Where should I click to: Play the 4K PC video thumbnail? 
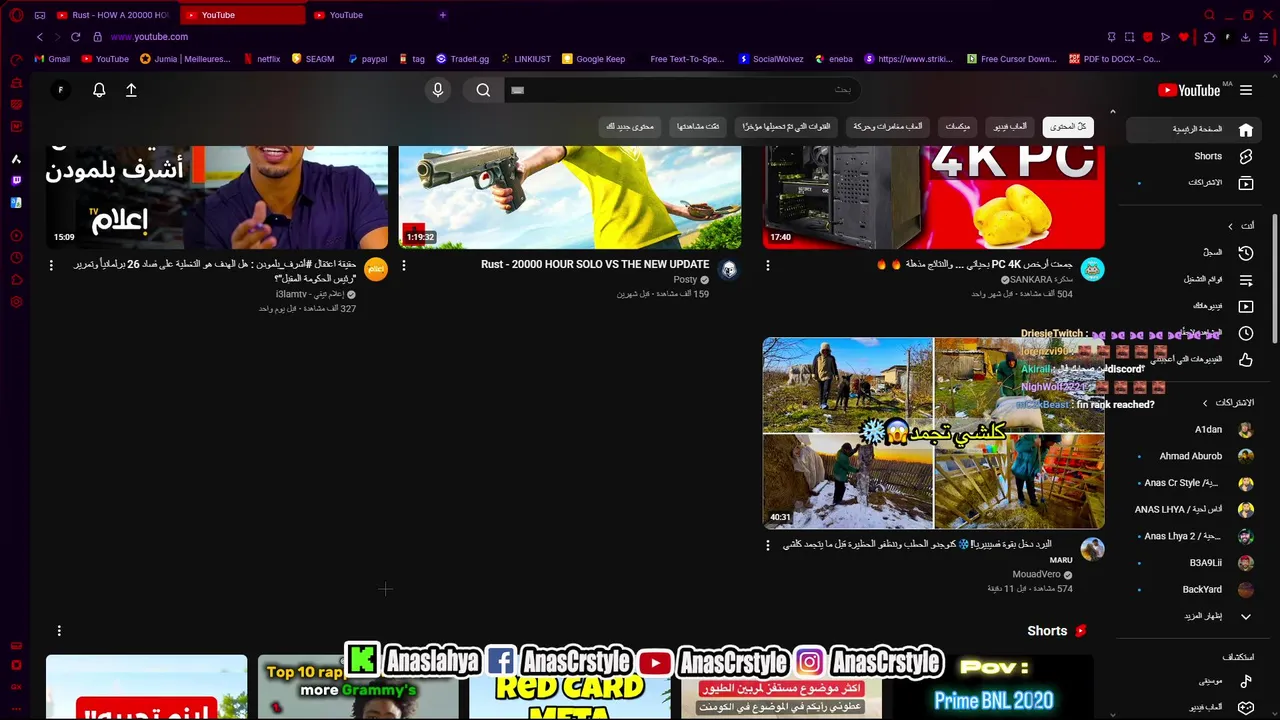(934, 197)
